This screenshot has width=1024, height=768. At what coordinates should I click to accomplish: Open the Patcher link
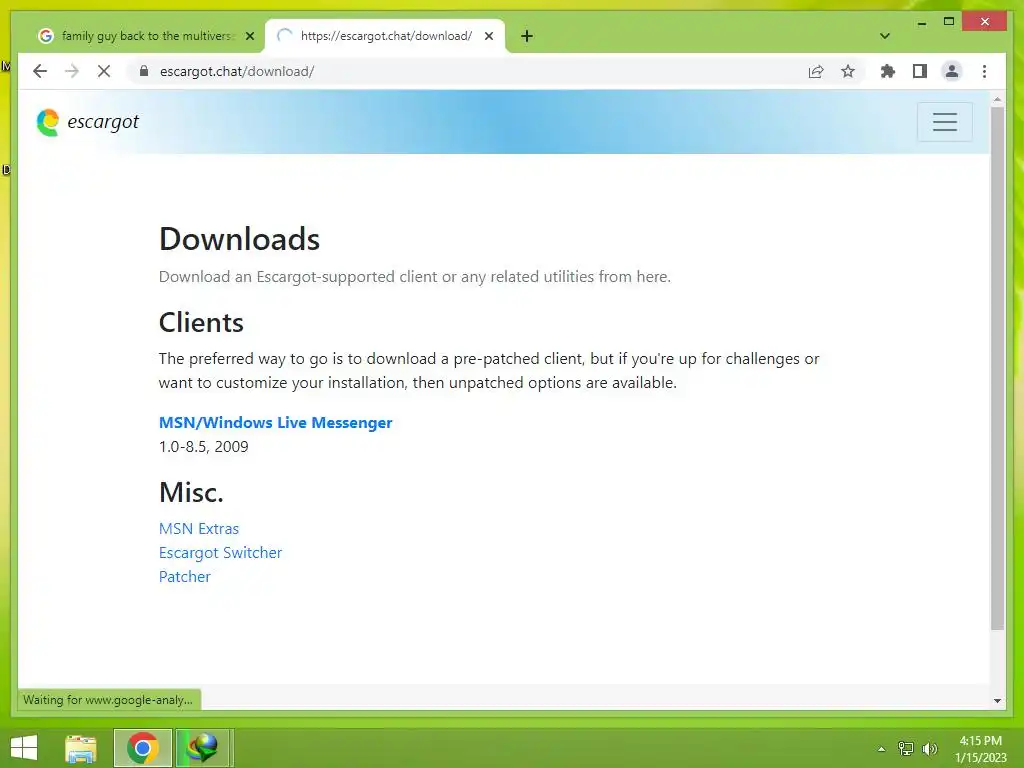pos(185,577)
